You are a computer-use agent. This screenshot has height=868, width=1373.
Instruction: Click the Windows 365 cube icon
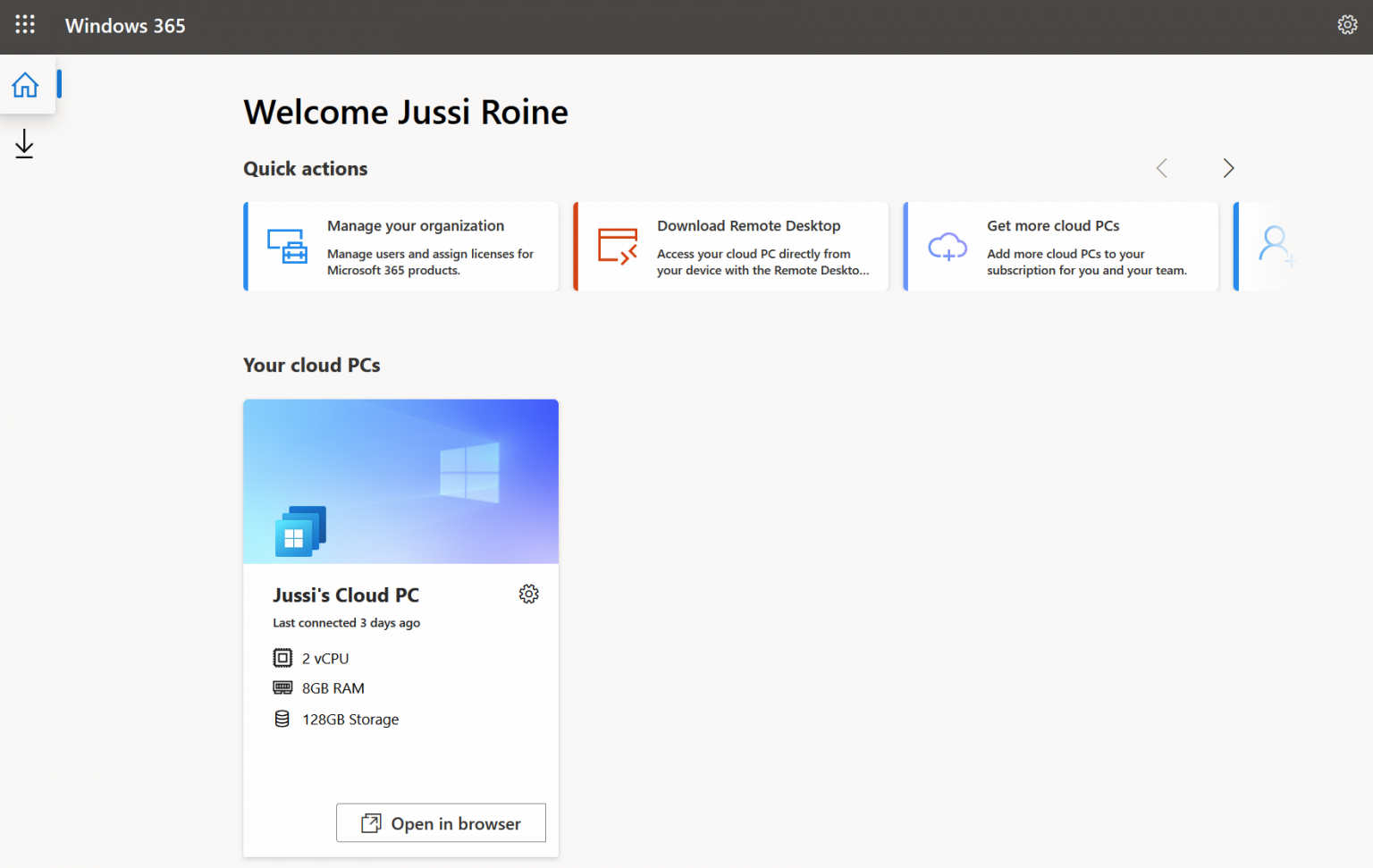(300, 531)
